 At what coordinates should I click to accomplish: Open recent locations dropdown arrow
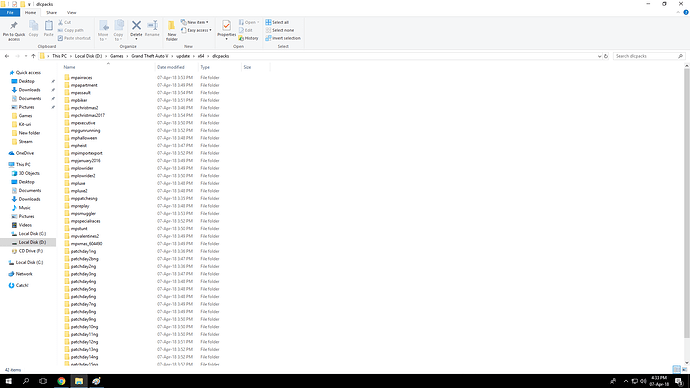point(26,56)
